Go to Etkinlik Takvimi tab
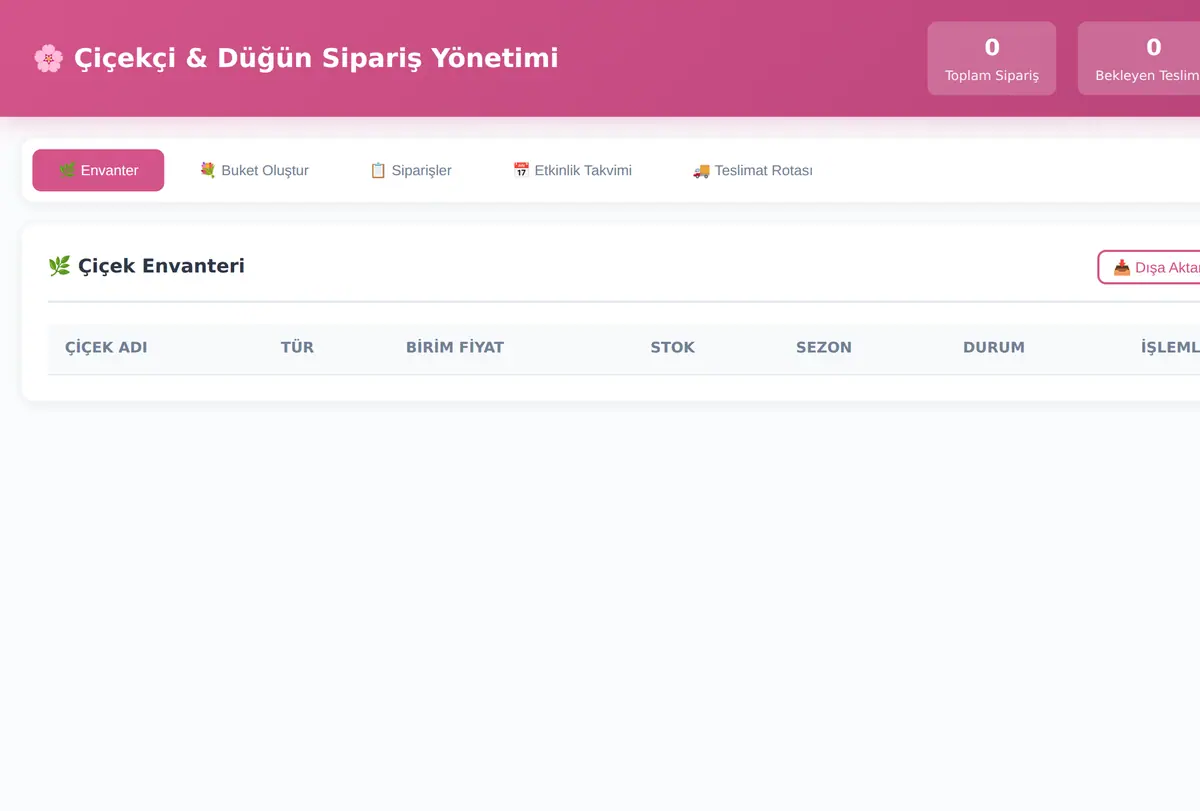1200x811 pixels. (572, 170)
